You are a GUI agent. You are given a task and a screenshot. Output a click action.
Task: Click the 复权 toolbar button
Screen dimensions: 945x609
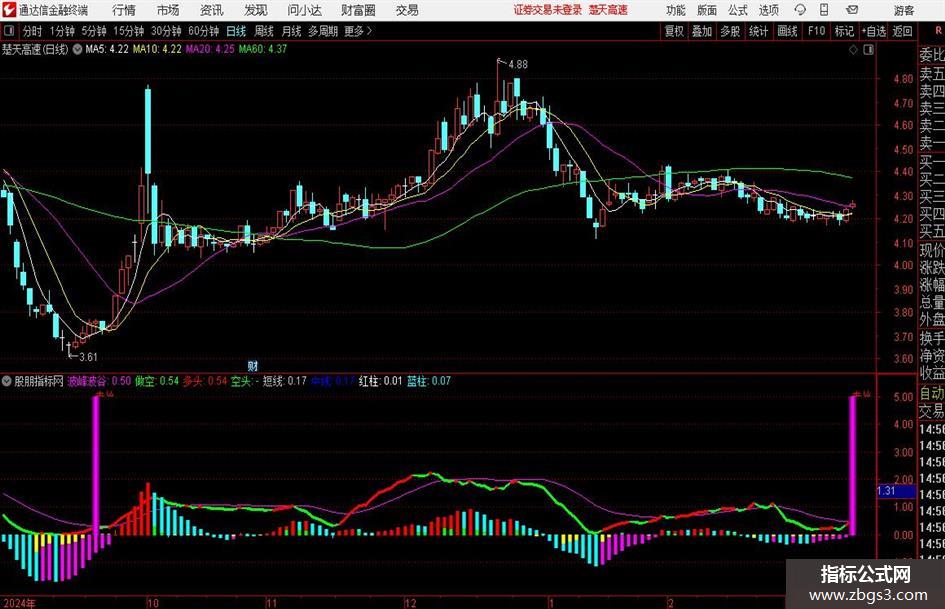pos(674,31)
